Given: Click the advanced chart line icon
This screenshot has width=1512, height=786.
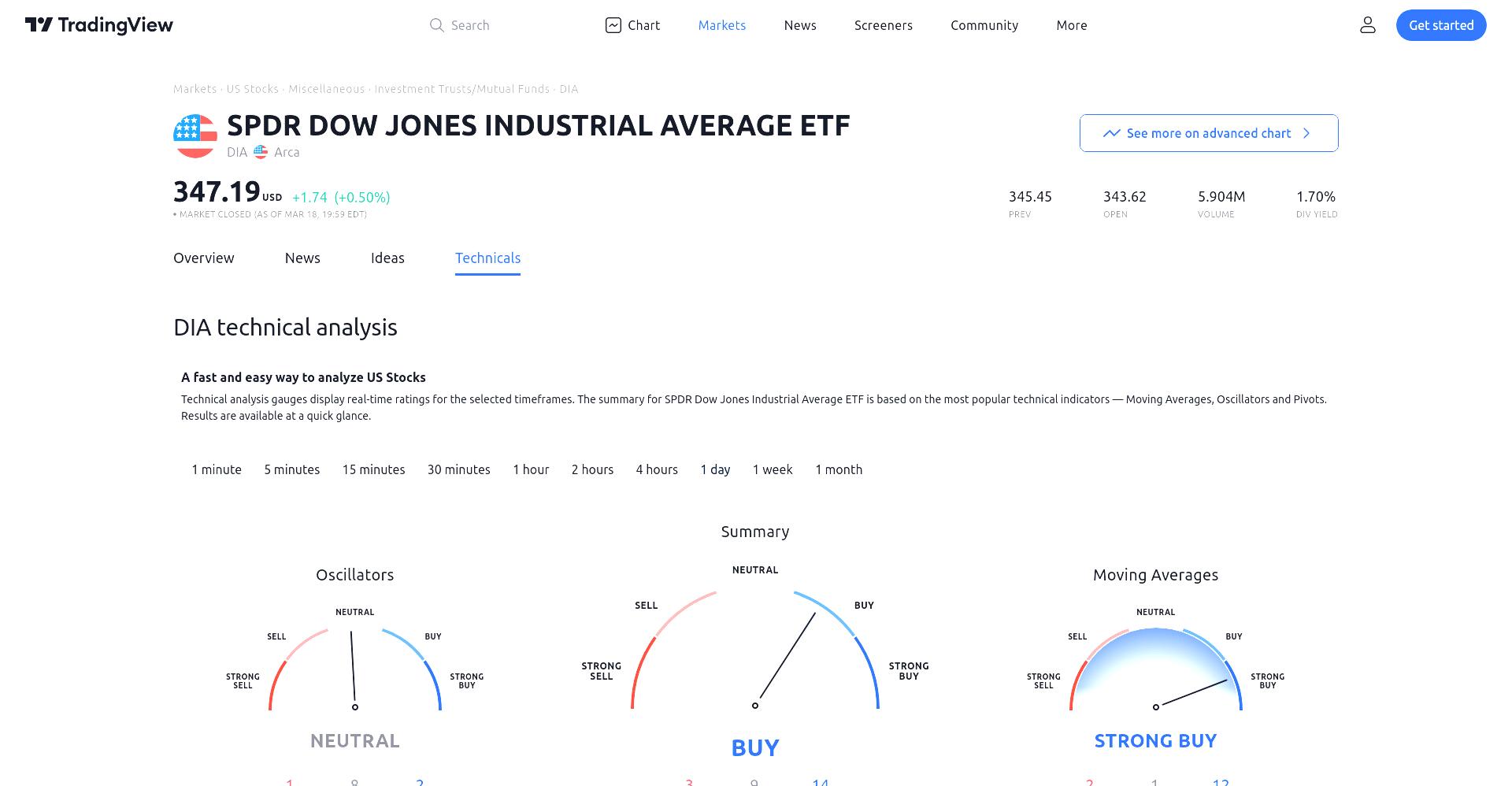Looking at the screenshot, I should click(x=1111, y=133).
